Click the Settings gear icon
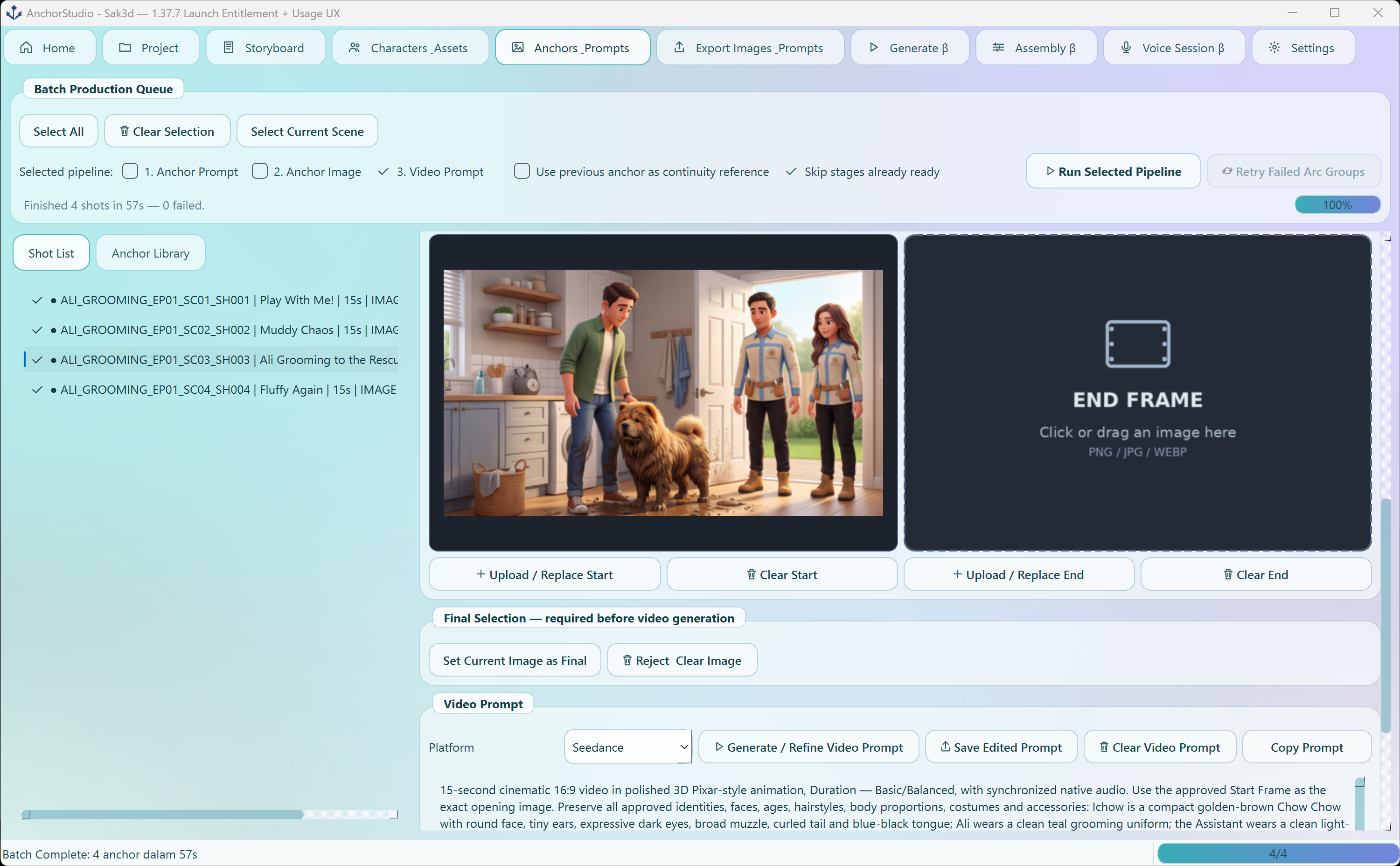The image size is (1400, 866). (1274, 48)
